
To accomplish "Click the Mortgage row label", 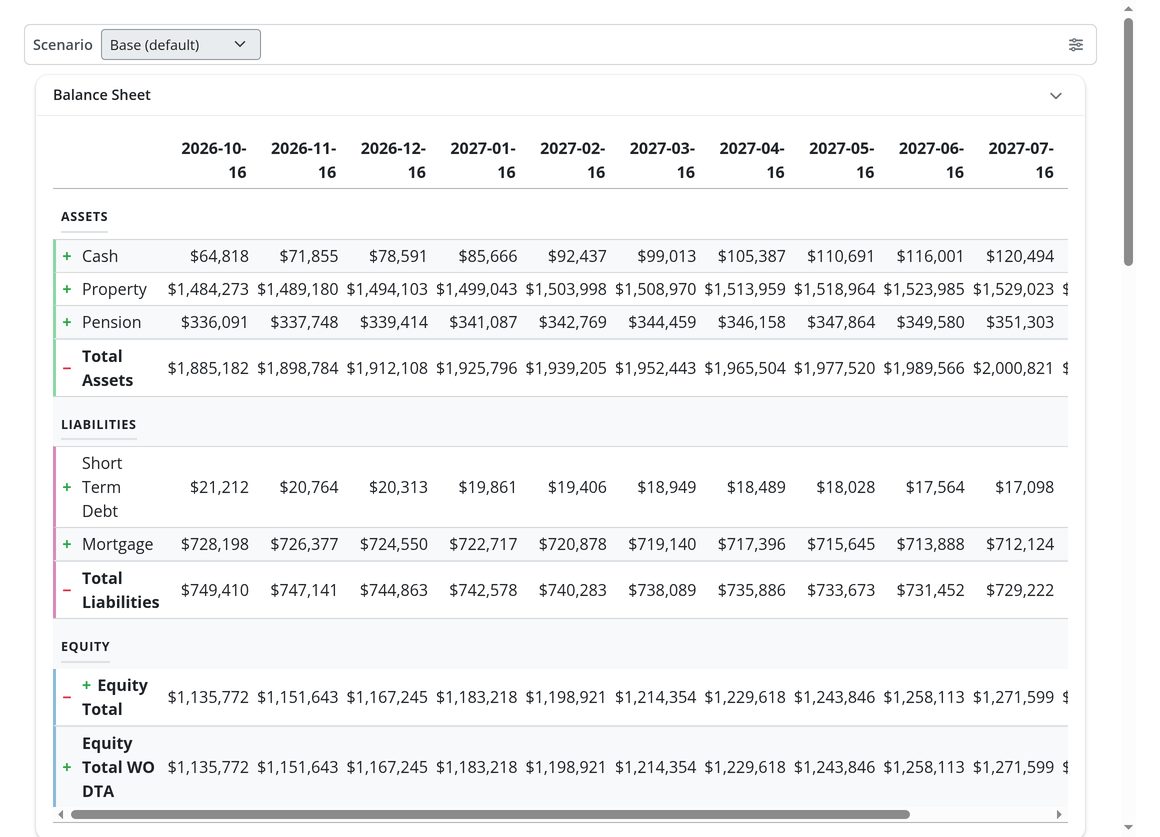I will 118,545.
